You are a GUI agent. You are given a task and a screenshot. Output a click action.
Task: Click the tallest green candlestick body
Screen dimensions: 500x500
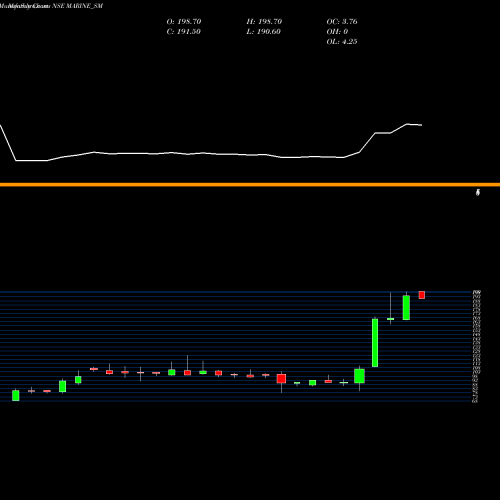tap(375, 343)
